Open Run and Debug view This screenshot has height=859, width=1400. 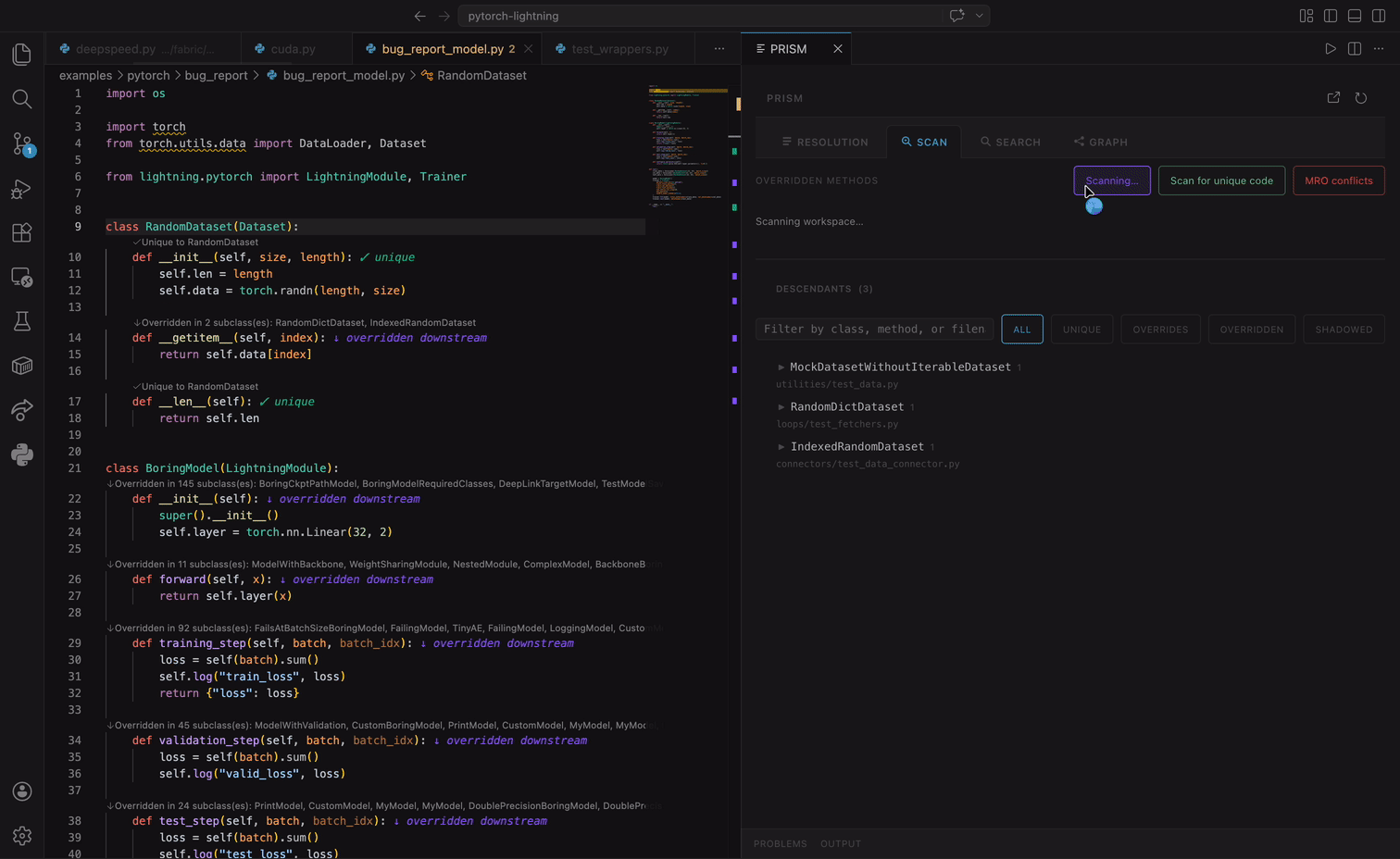coord(22,189)
